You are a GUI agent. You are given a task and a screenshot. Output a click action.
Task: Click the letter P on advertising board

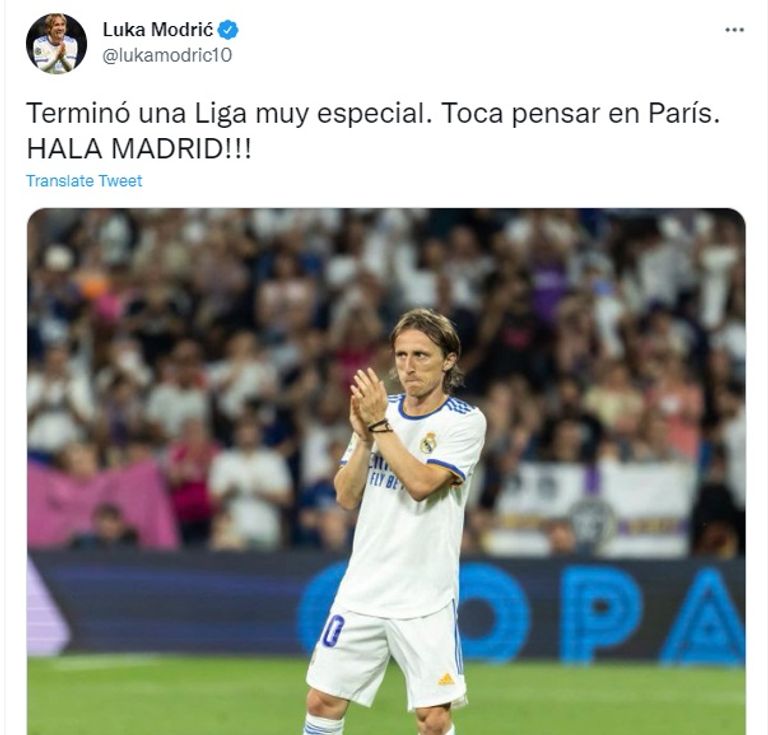point(601,615)
